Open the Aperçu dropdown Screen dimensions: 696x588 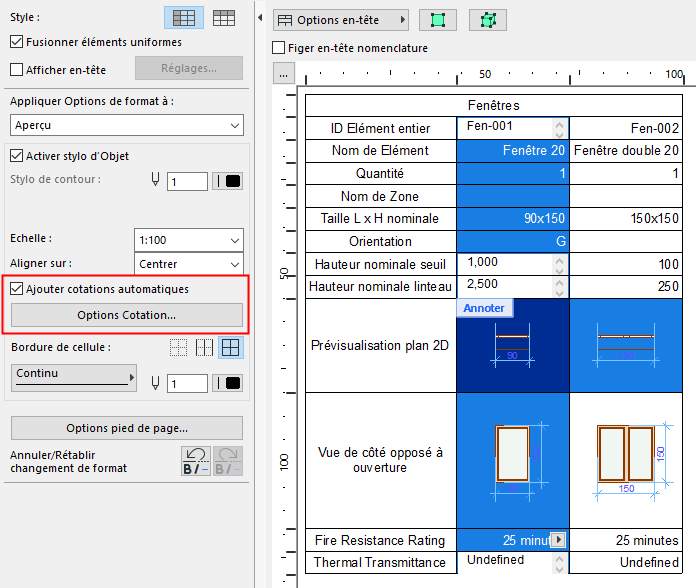pos(127,125)
